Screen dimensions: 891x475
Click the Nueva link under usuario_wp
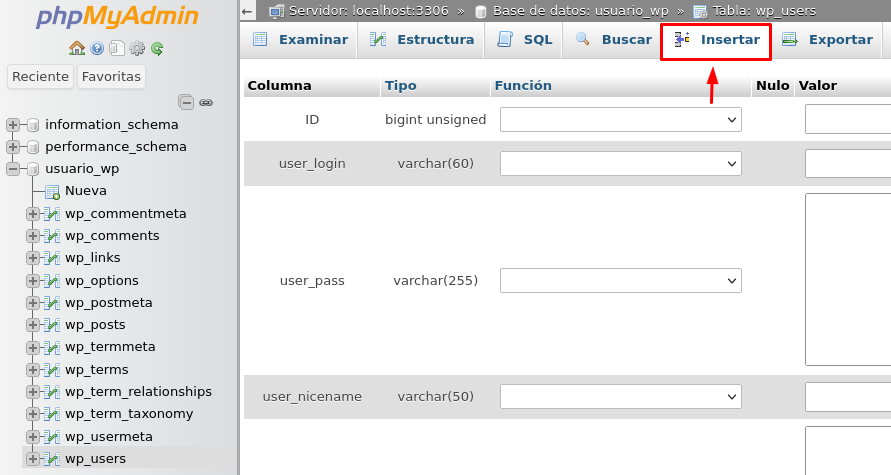tap(86, 191)
